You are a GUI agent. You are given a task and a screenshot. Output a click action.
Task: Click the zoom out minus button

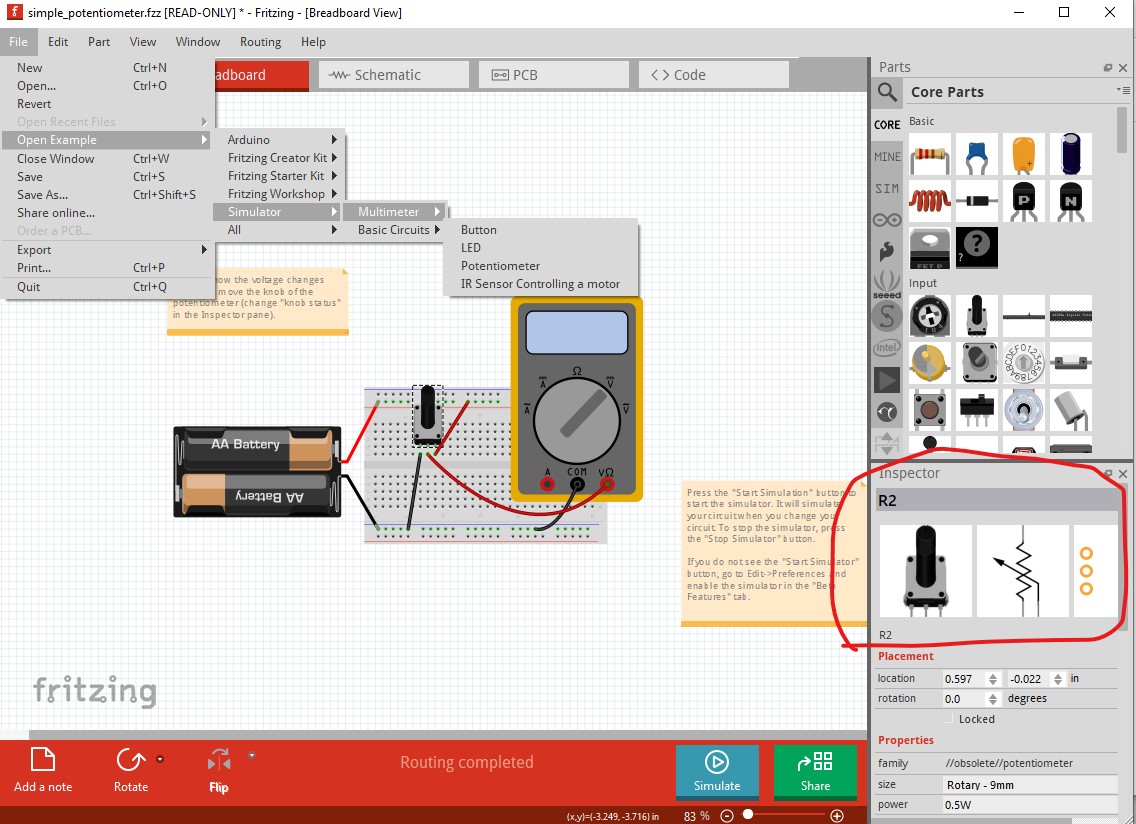[x=727, y=816]
